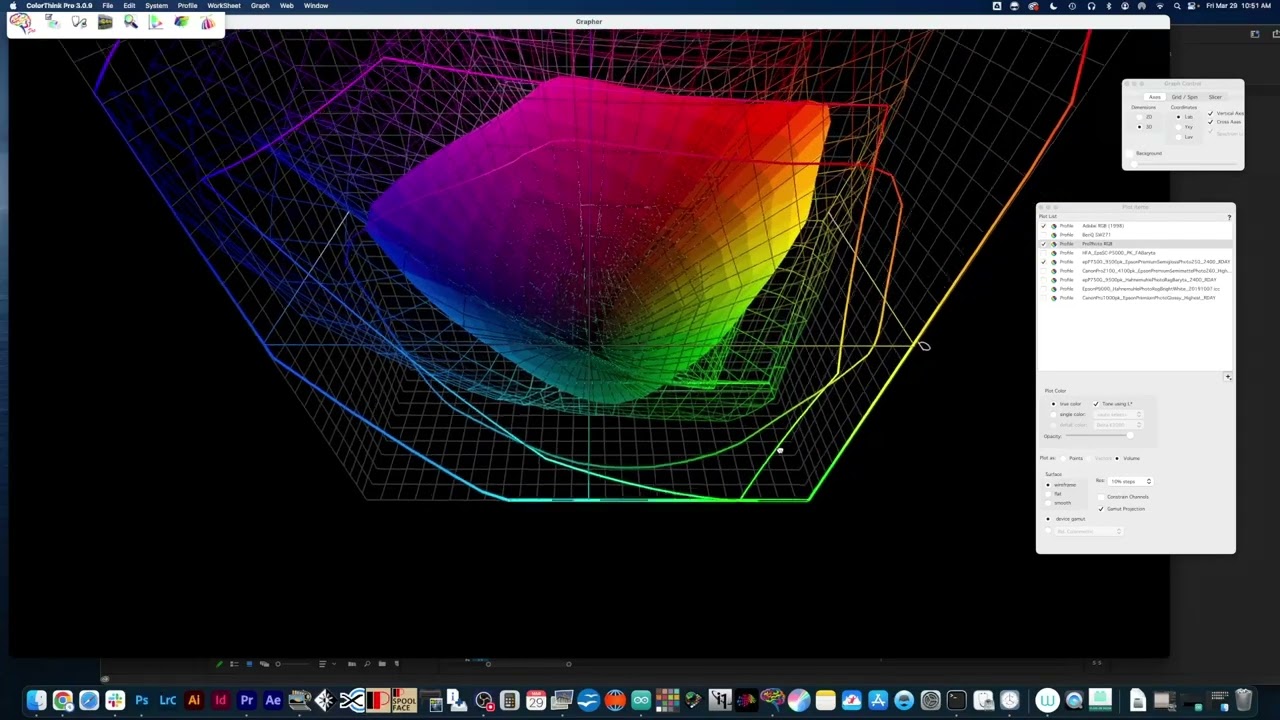Check the BenQ SW271 profile checkbox

1044,235
